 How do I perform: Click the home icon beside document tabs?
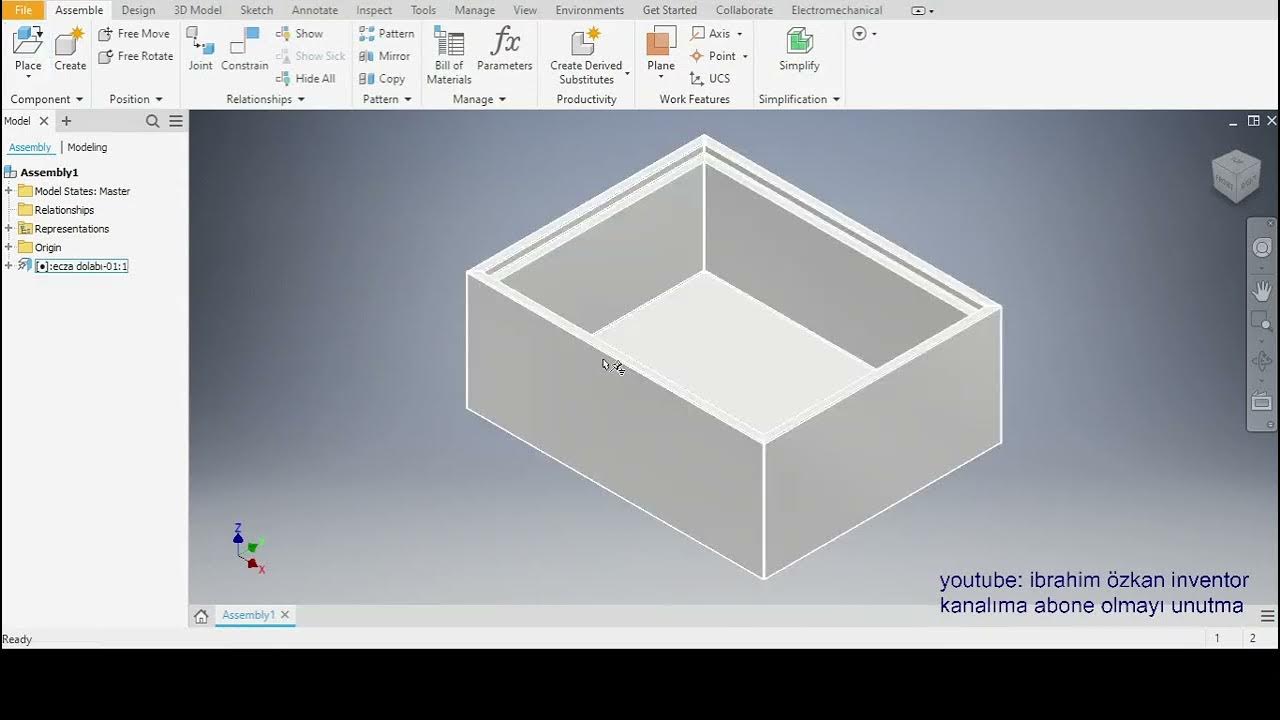tap(201, 616)
